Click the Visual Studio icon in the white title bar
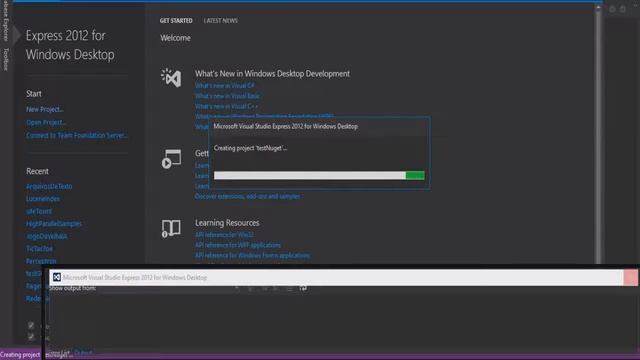Viewport: 640px width, 360px height. pos(57,277)
